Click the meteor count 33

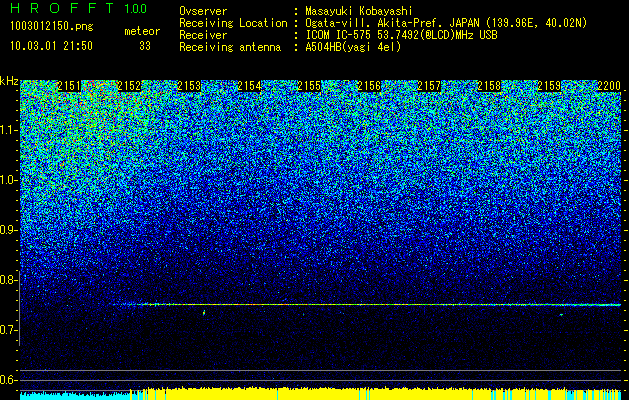(145, 46)
